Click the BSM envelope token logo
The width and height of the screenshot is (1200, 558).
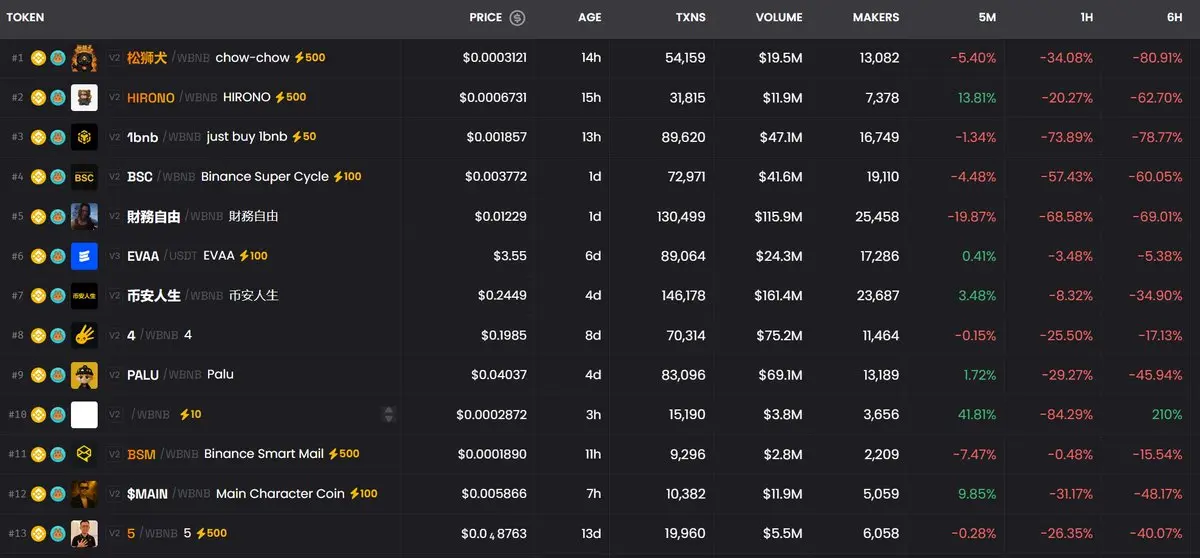click(84, 454)
